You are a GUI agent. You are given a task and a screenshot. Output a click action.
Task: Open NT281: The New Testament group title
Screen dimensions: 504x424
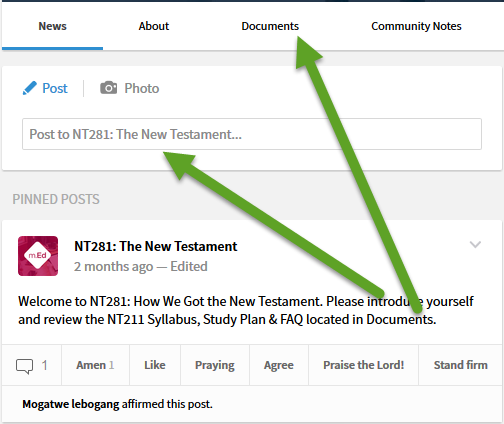click(156, 246)
